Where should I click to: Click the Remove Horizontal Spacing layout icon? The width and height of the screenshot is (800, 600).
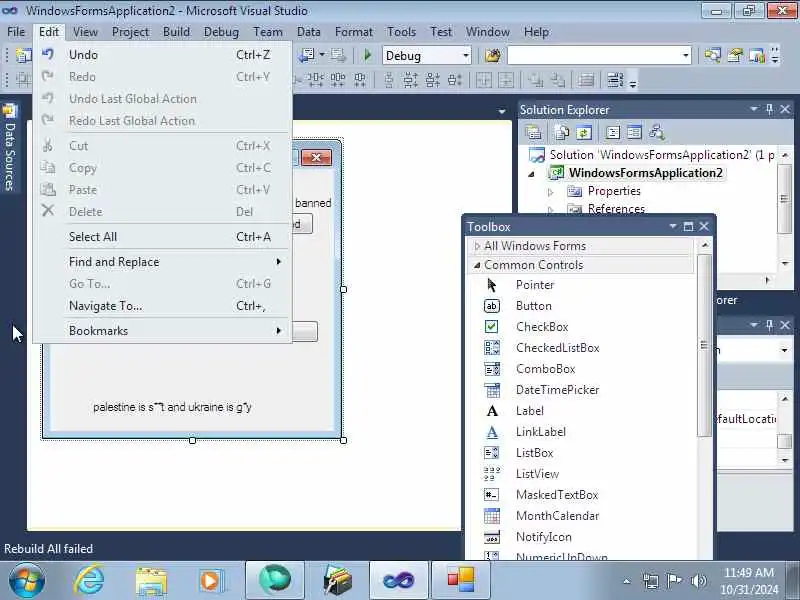pyautogui.click(x=360, y=80)
